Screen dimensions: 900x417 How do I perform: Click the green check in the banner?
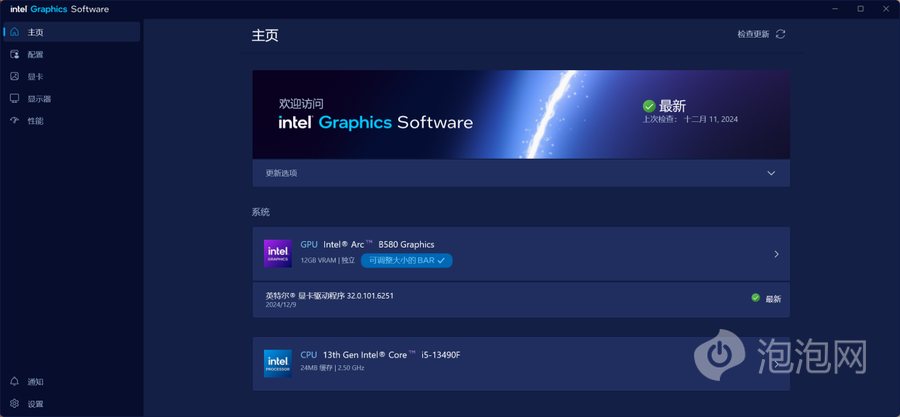click(x=649, y=106)
